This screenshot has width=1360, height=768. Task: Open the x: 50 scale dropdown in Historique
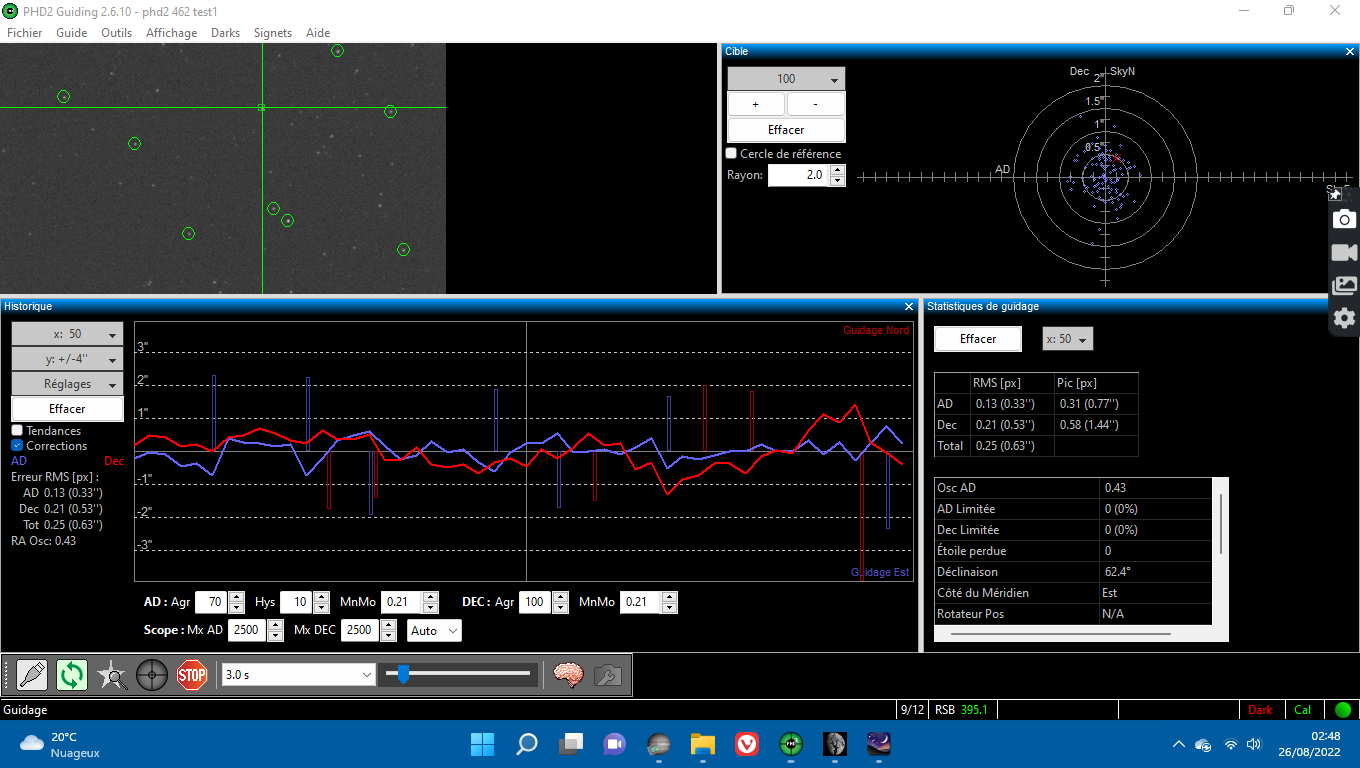coord(67,334)
